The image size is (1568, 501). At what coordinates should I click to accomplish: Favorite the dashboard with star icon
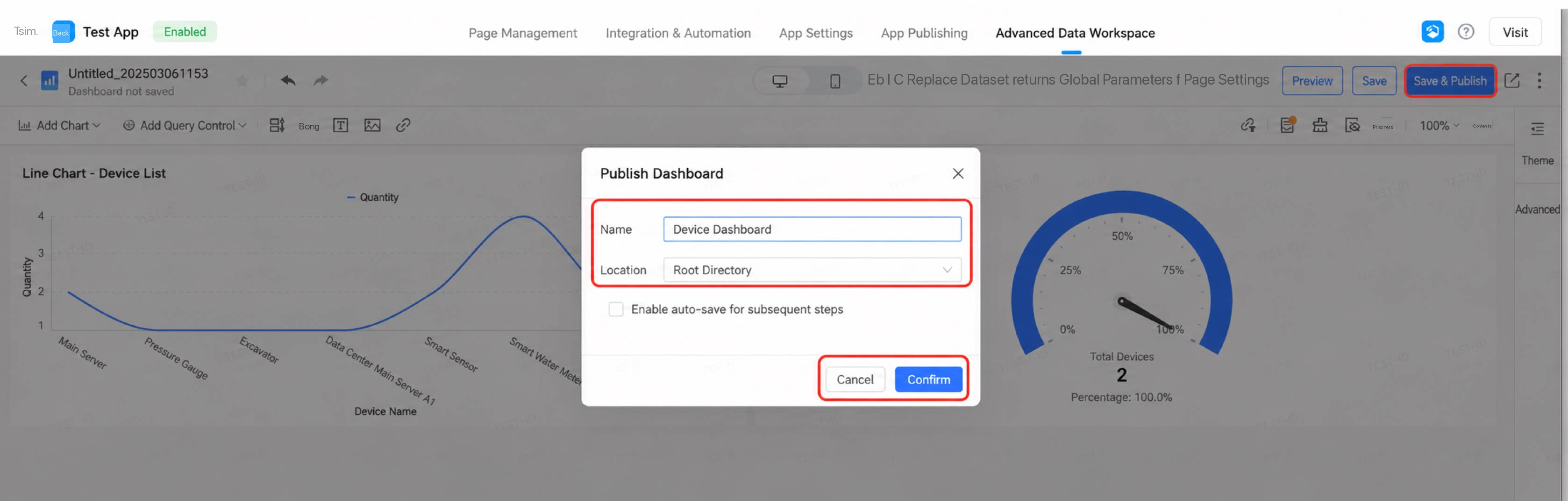point(242,80)
